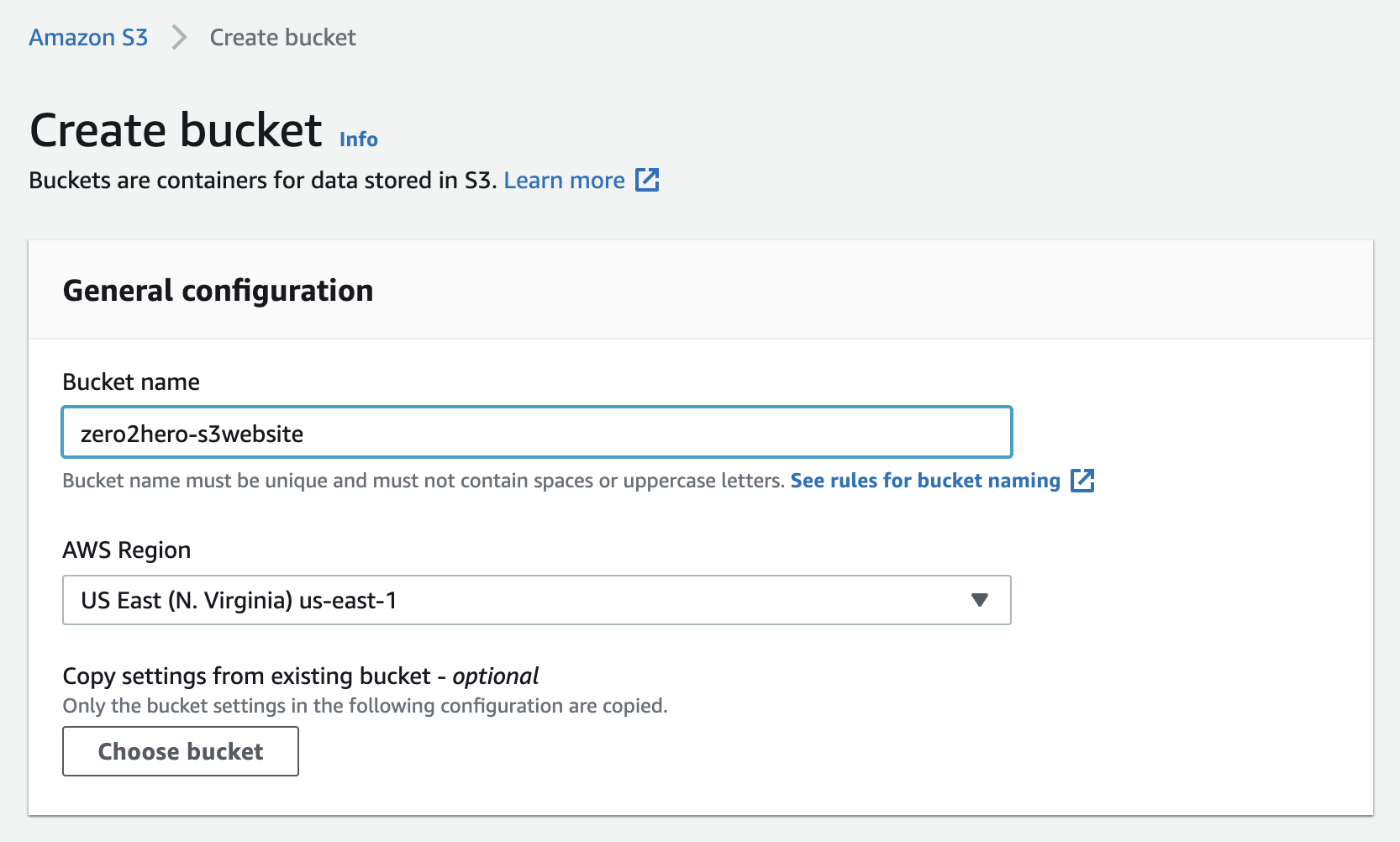The image size is (1400, 842).
Task: Follow the Learn more link
Action: click(564, 181)
